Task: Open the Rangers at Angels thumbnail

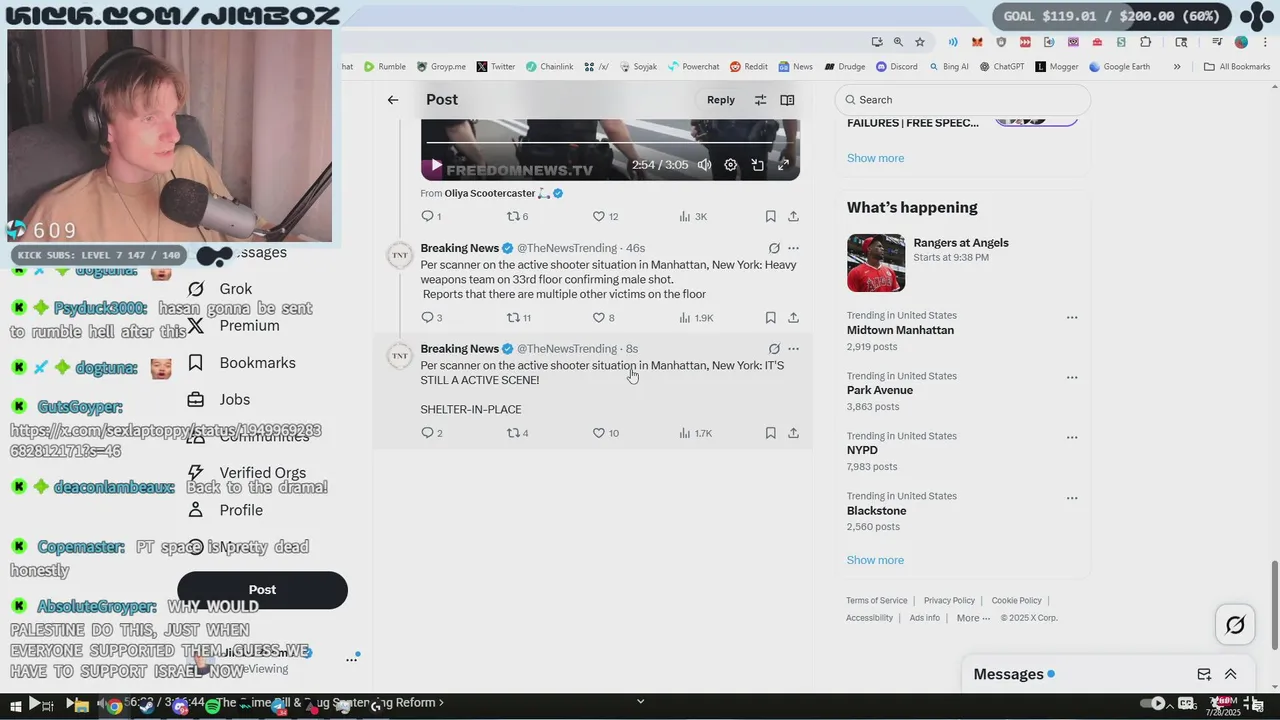Action: (876, 263)
